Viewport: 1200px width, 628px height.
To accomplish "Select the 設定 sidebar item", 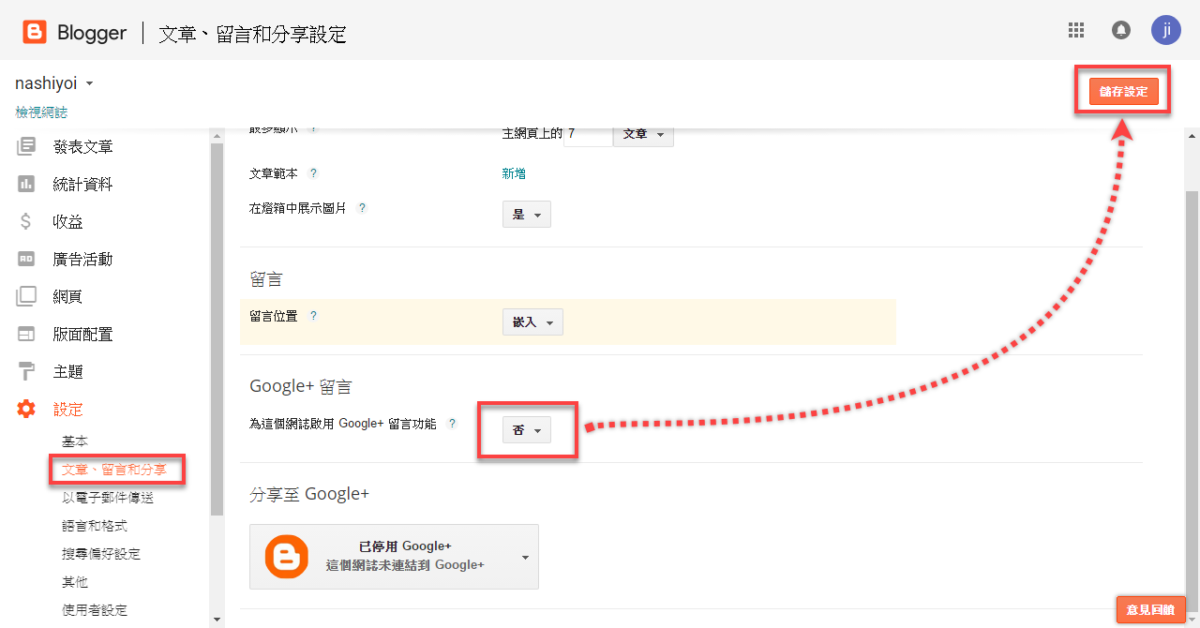I will [68, 409].
